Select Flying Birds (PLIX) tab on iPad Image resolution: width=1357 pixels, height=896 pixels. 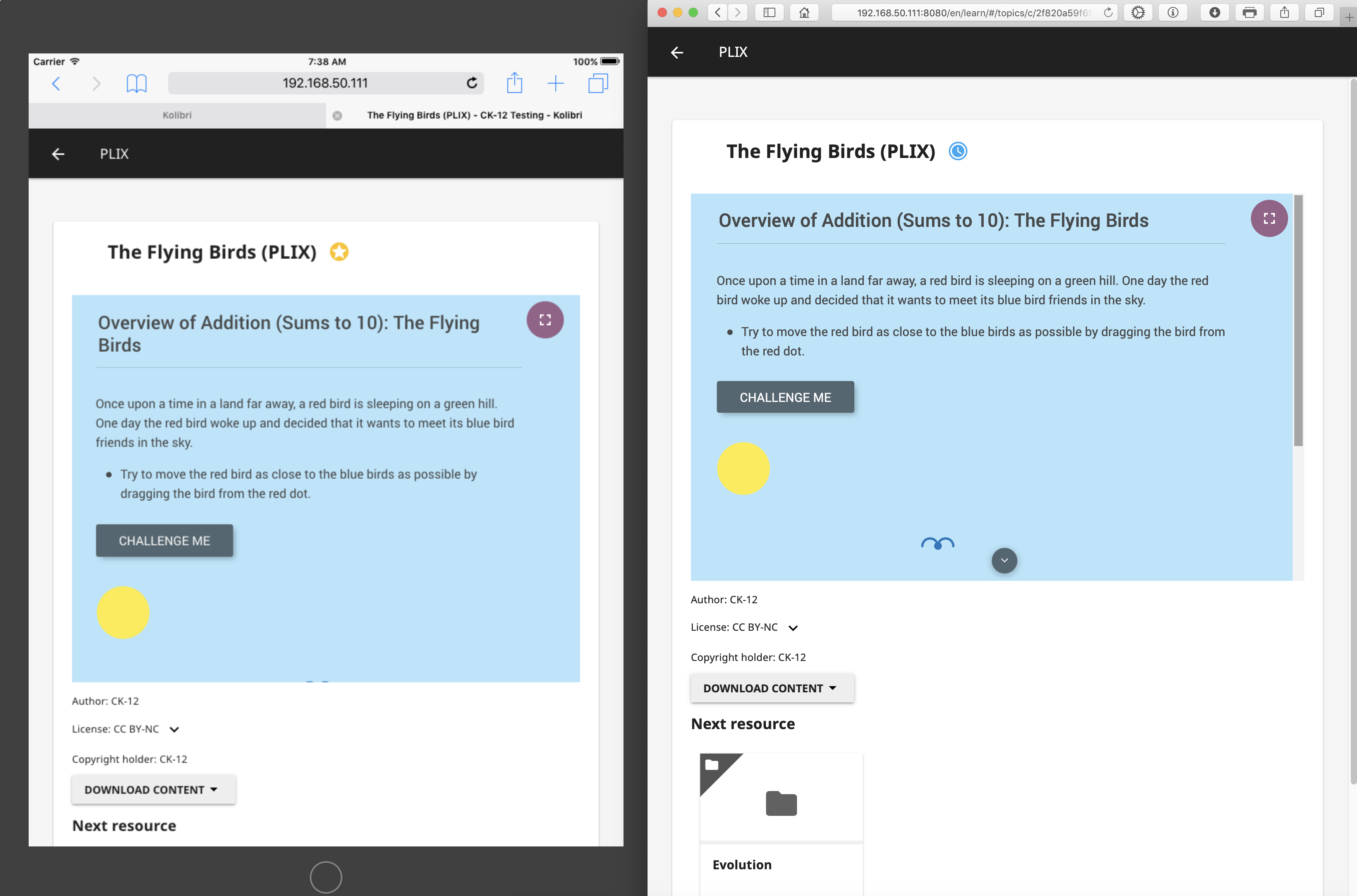(474, 115)
